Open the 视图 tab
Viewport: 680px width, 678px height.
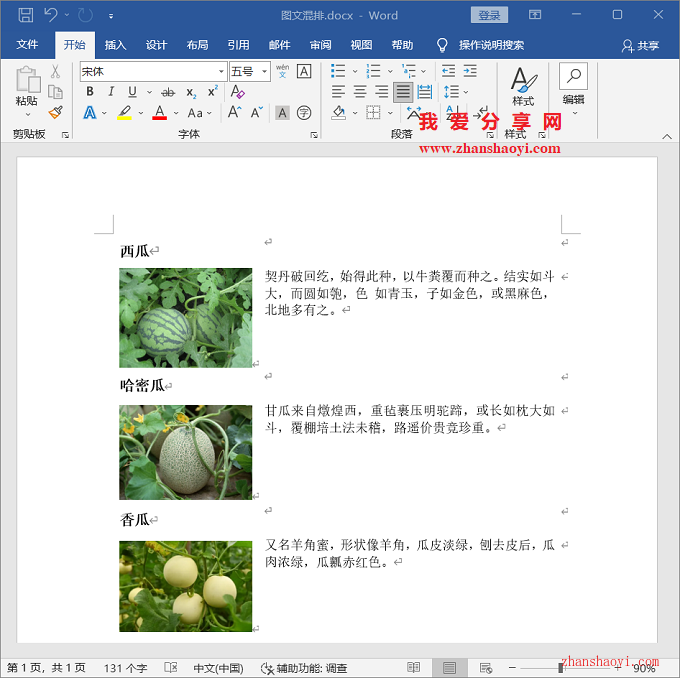pyautogui.click(x=361, y=45)
